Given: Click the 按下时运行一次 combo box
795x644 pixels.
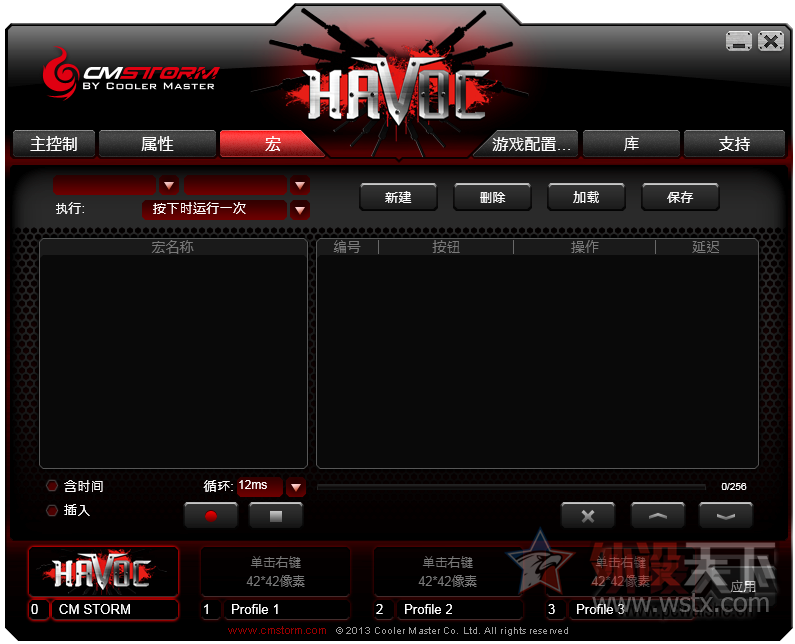Looking at the screenshot, I should (x=214, y=209).
